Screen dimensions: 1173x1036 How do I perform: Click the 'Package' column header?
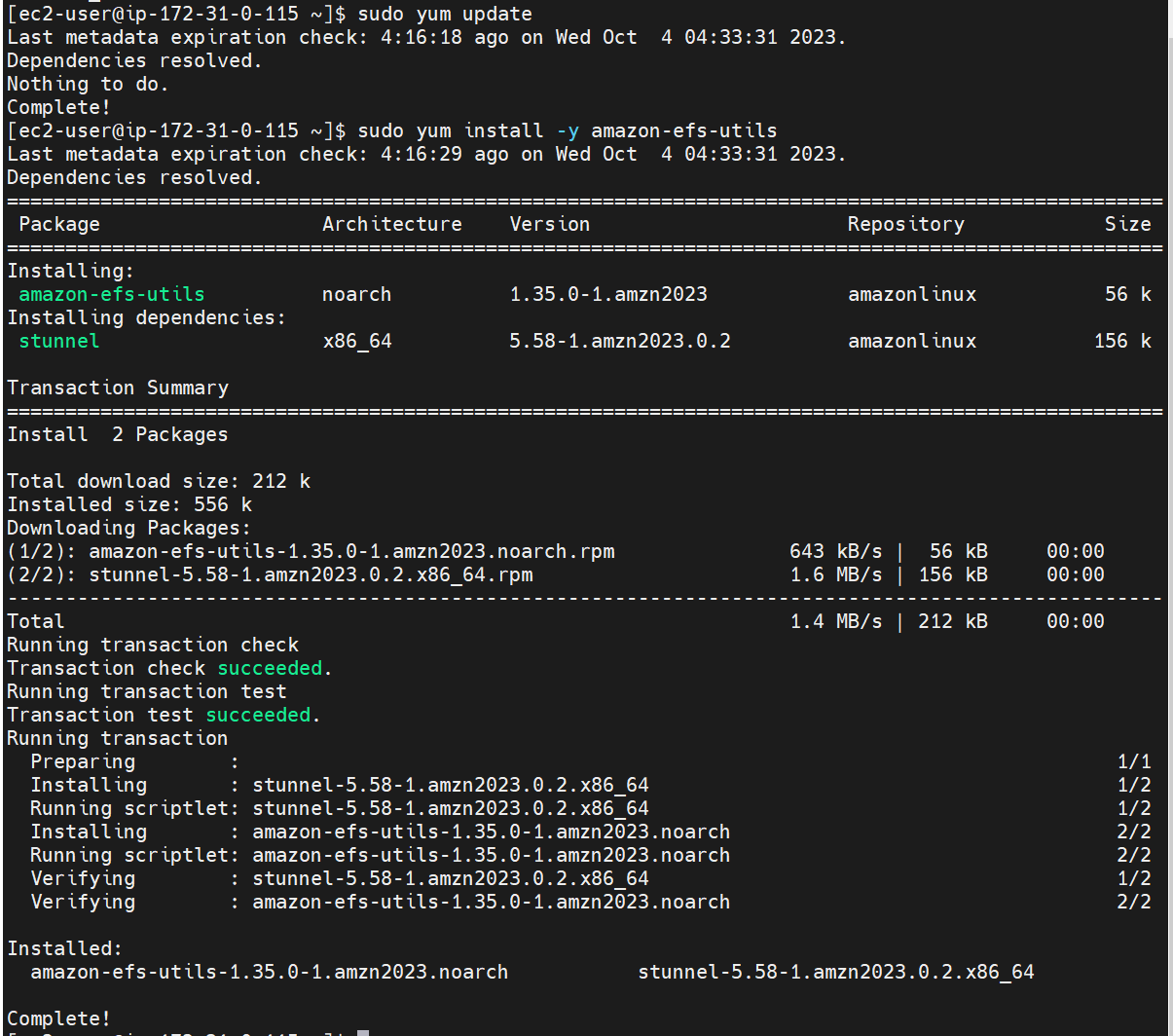59,225
